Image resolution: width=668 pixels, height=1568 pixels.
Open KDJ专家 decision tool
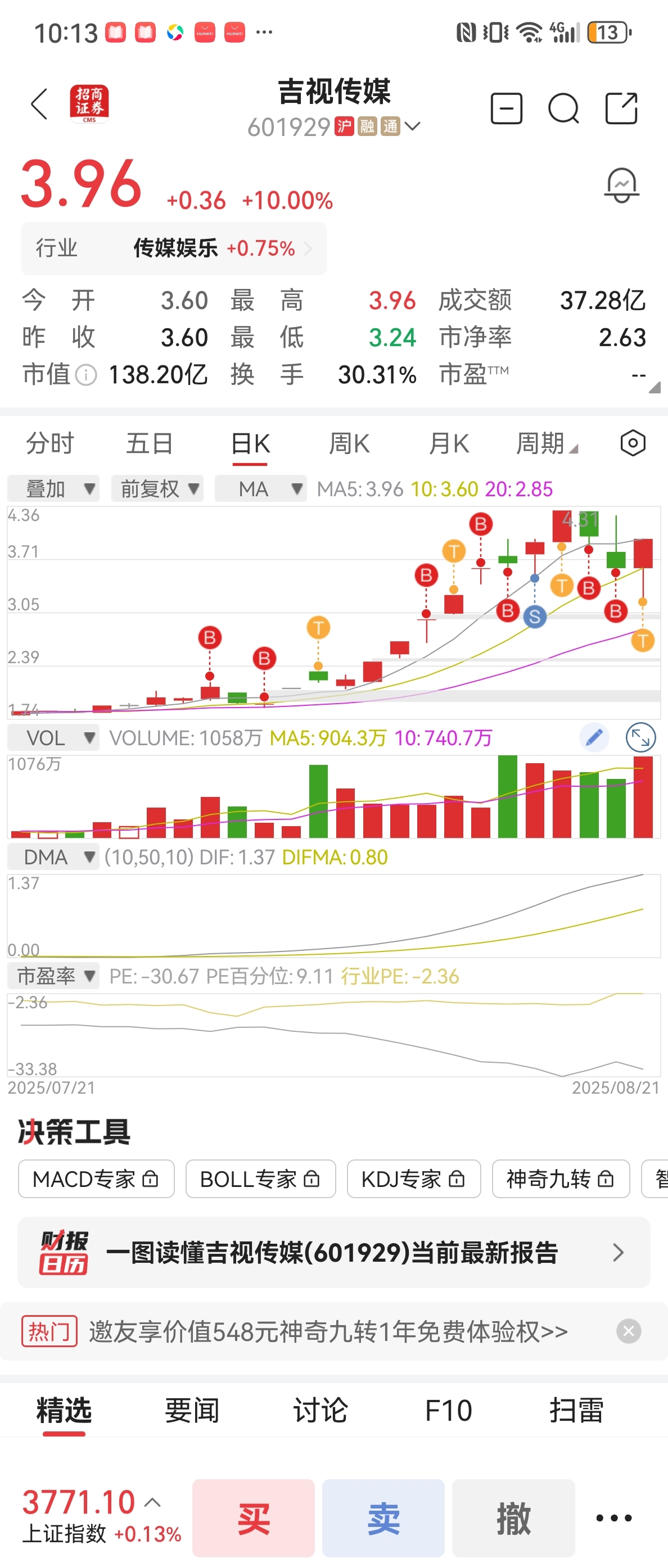(x=414, y=1179)
